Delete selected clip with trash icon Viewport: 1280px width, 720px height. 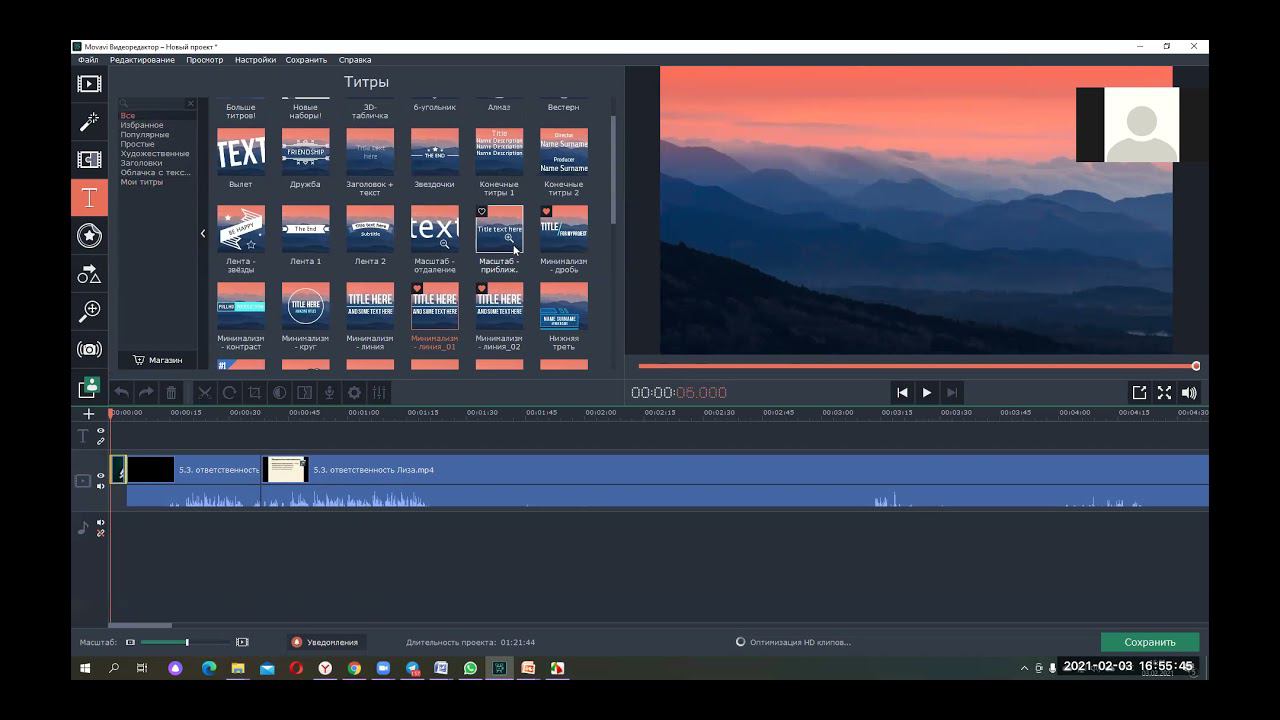(171, 393)
